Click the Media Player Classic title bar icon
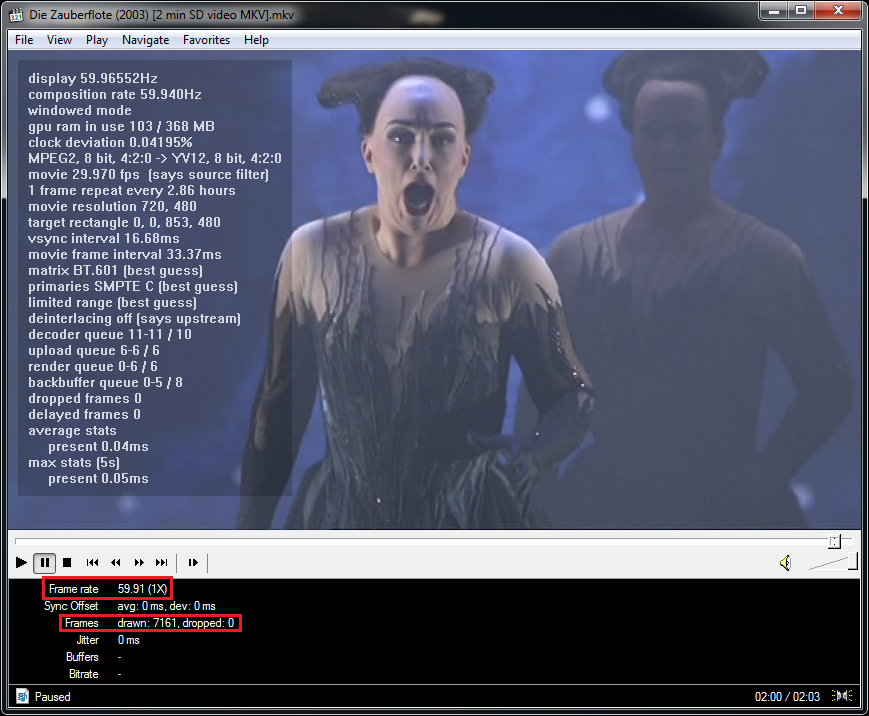This screenshot has height=716, width=869. [17, 14]
